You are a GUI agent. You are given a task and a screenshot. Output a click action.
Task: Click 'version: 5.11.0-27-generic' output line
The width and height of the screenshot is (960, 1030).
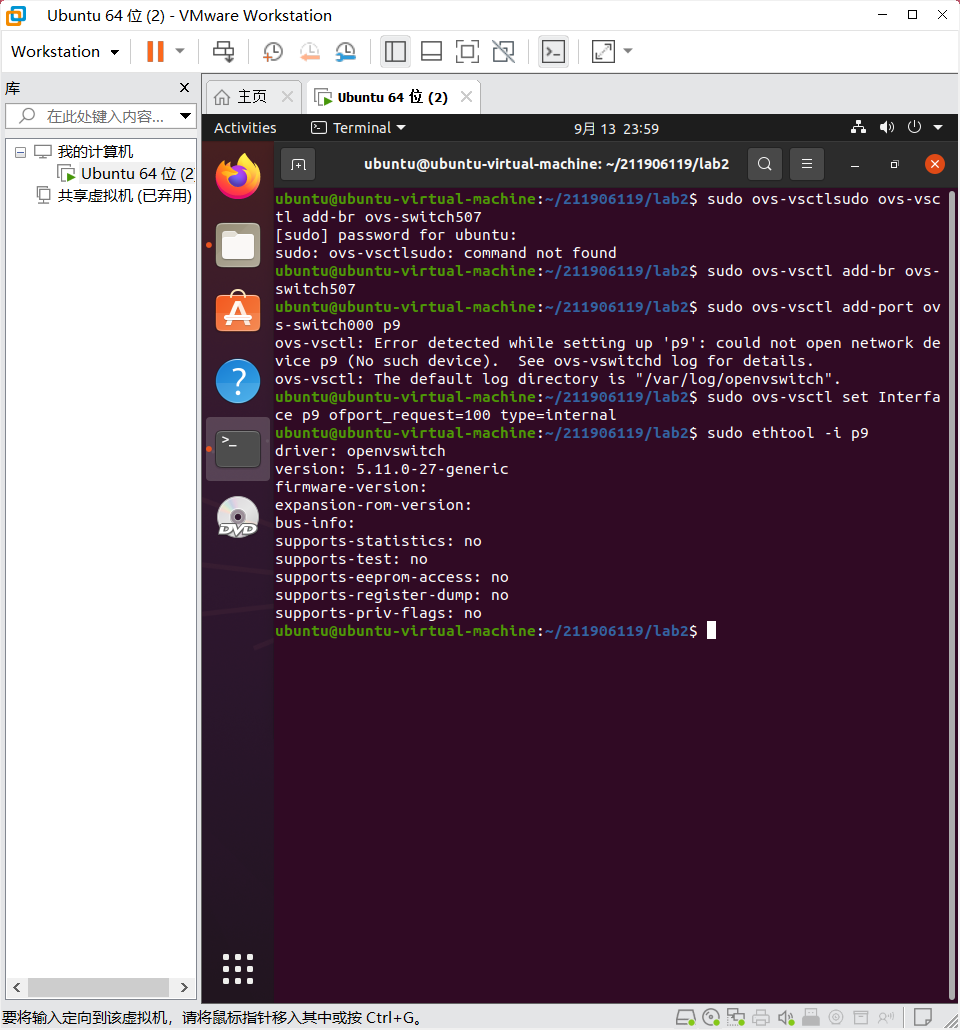coord(392,469)
